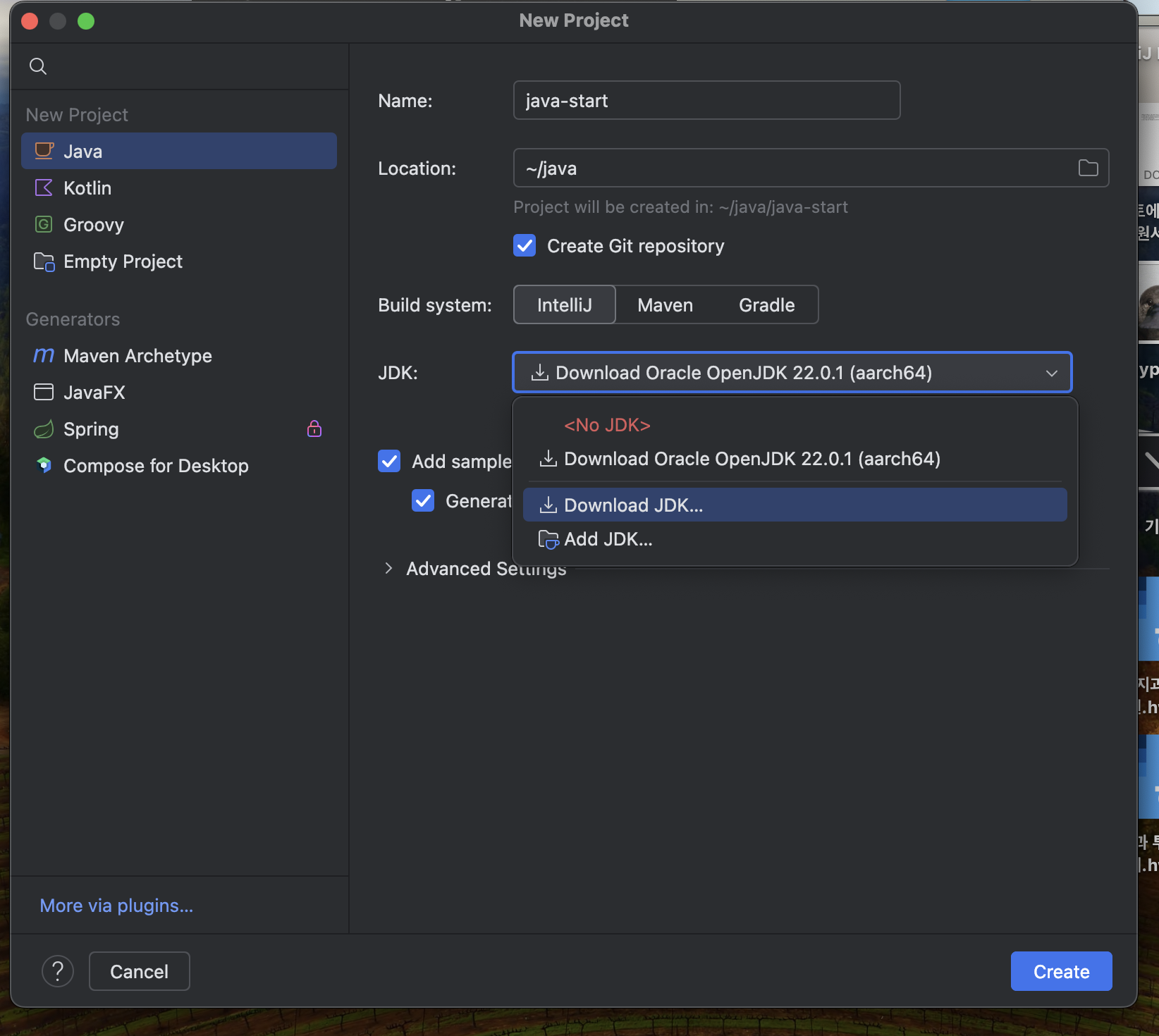Toggle the Add sample code checkbox
The height and width of the screenshot is (1036, 1159).
tap(389, 461)
